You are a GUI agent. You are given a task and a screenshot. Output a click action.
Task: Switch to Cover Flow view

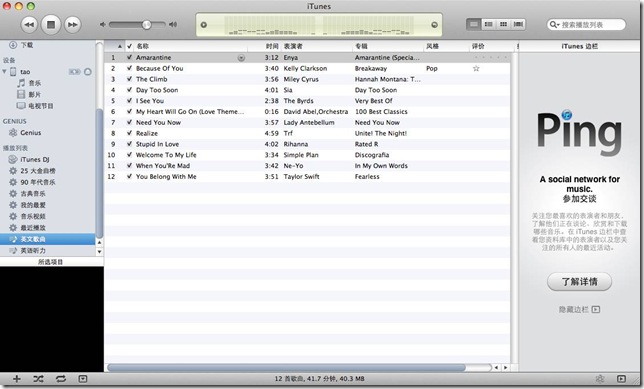click(518, 24)
